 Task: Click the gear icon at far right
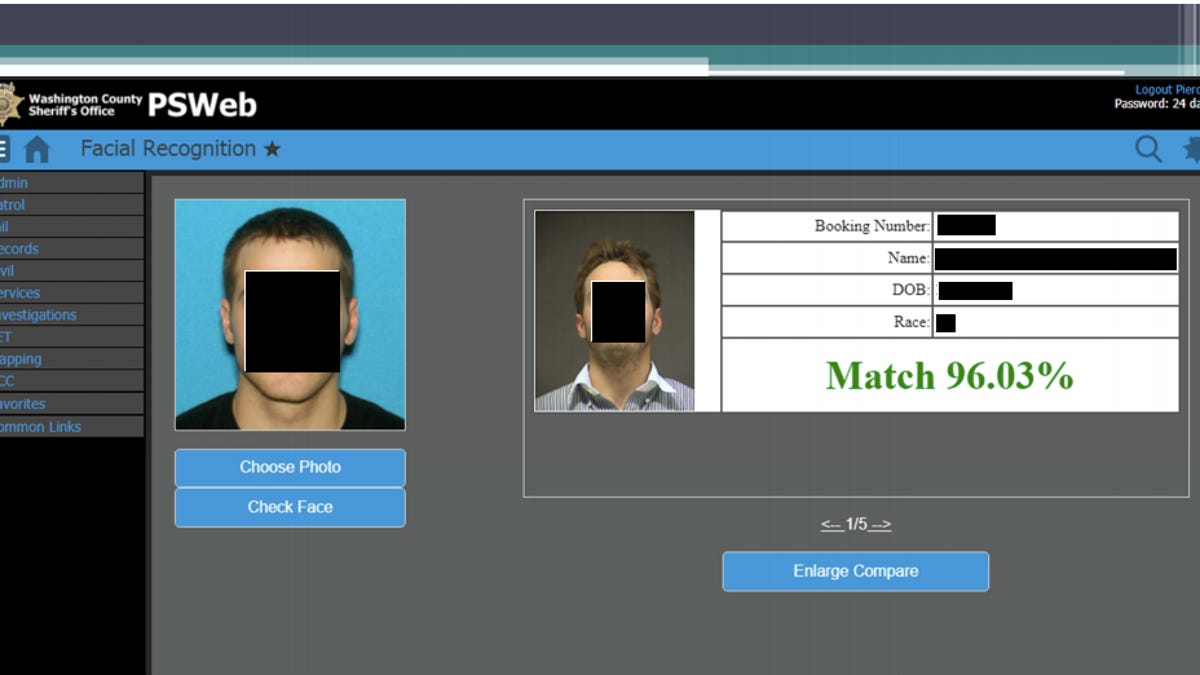coord(1191,150)
